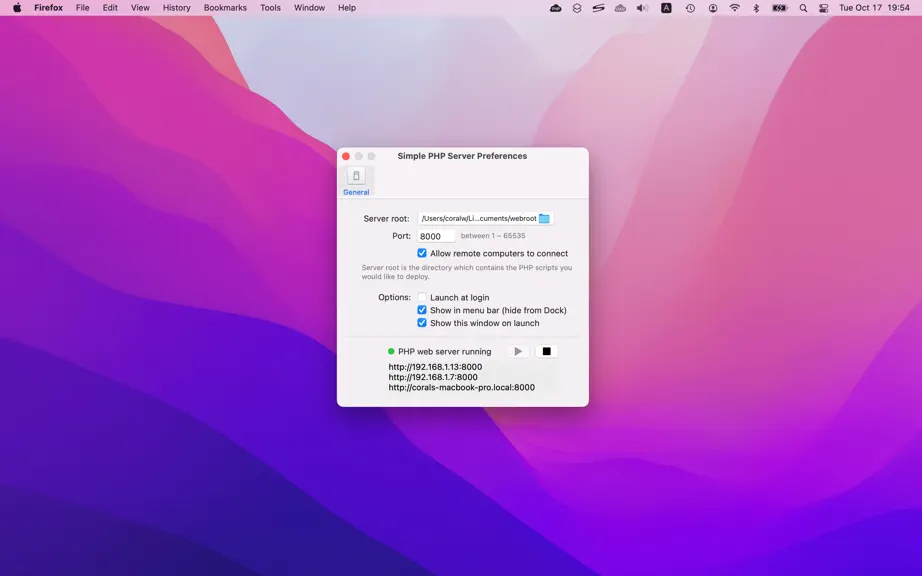Open the volume control icon
Screen dimensions: 922x576
[642, 8]
